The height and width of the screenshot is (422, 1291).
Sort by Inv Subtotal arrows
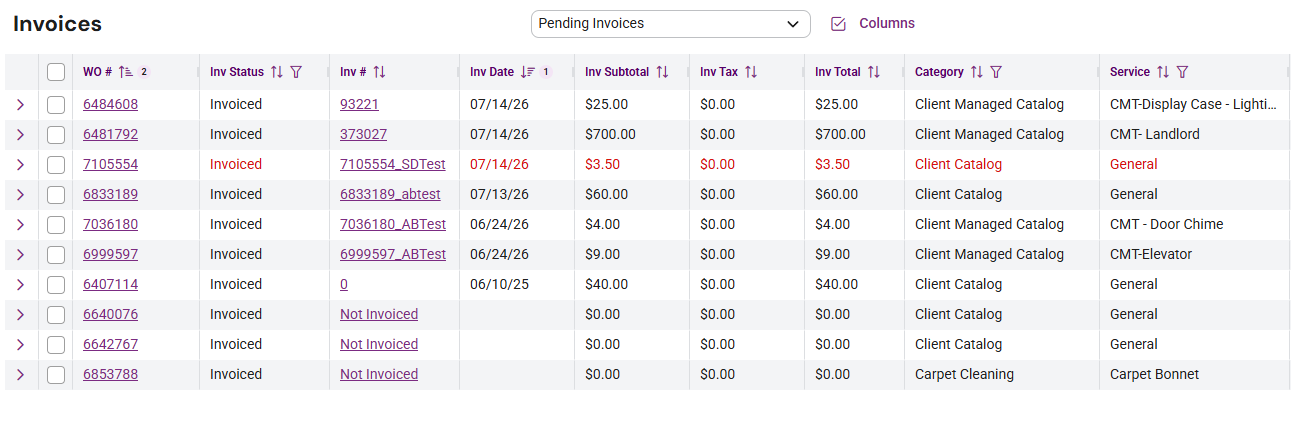662,72
